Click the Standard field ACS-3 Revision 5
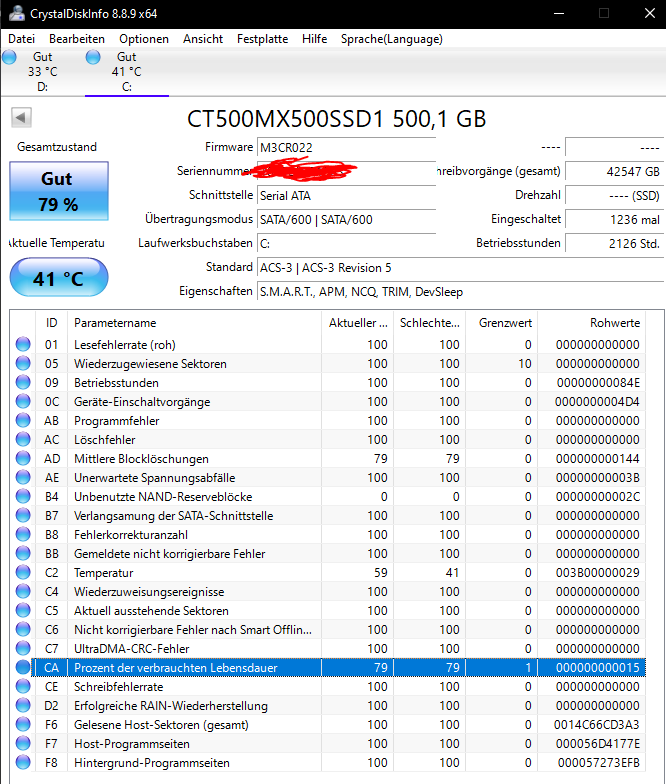 coord(460,268)
